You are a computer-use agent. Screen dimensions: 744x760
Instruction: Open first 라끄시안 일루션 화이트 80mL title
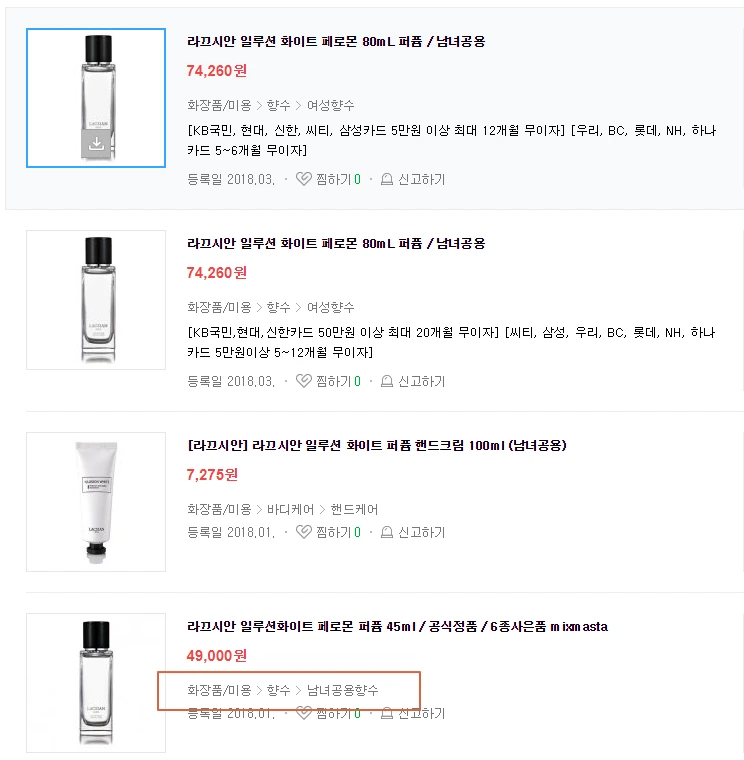336,41
